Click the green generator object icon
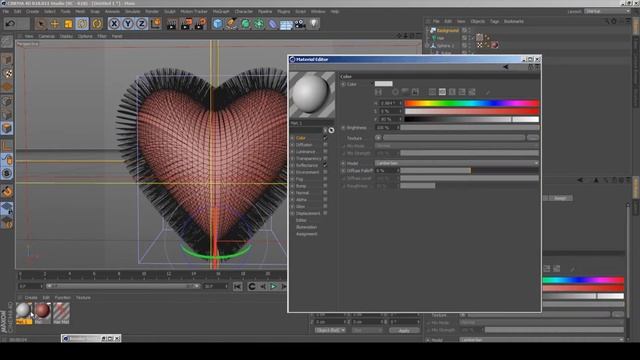The height and width of the screenshot is (360, 640). click(245, 24)
